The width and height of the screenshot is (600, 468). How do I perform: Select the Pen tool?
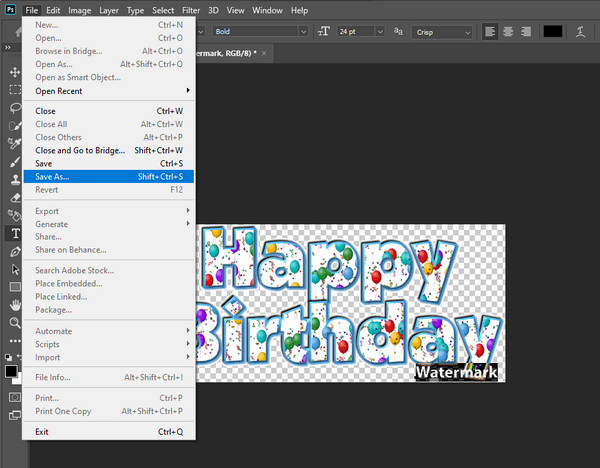point(15,251)
